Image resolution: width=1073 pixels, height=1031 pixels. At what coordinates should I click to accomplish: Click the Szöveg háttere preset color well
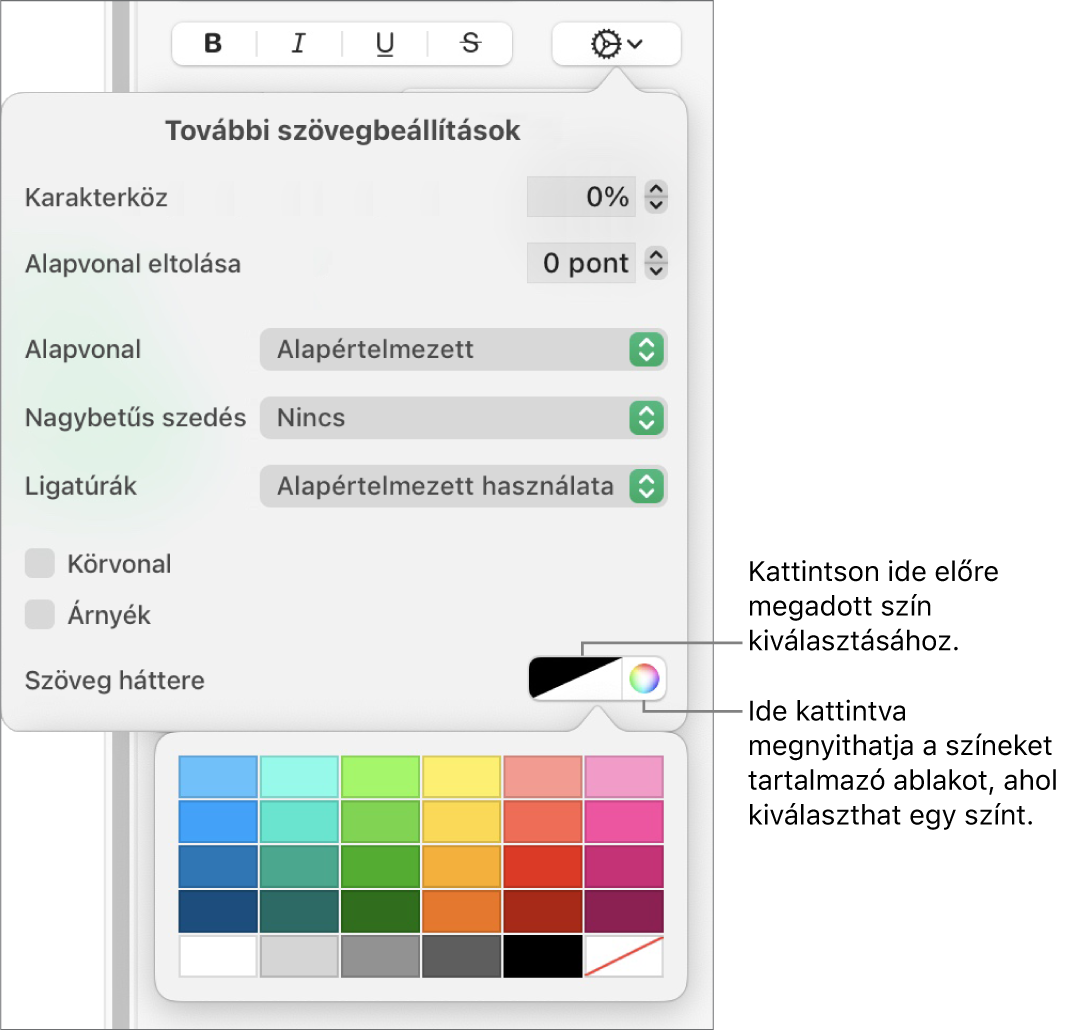[576, 679]
